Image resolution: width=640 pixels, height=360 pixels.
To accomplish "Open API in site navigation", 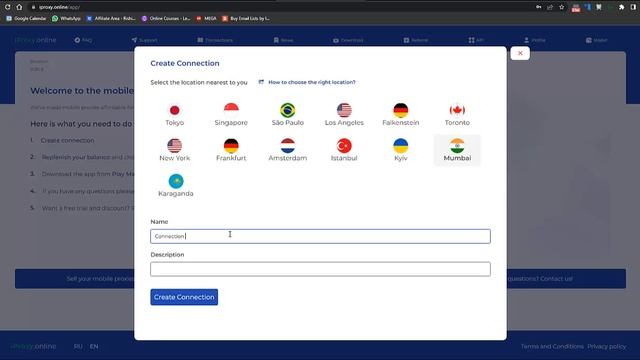I will [476, 40].
